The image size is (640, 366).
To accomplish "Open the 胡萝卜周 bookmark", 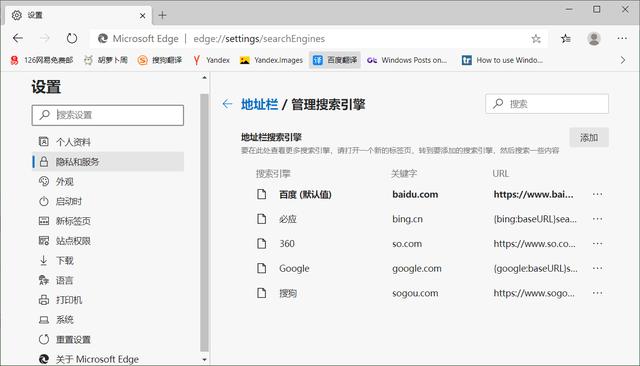I will [x=106, y=60].
